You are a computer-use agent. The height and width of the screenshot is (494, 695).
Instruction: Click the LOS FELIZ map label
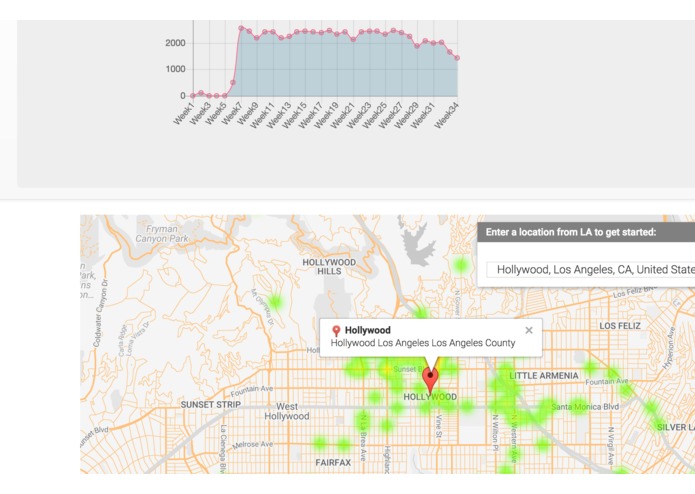click(620, 326)
